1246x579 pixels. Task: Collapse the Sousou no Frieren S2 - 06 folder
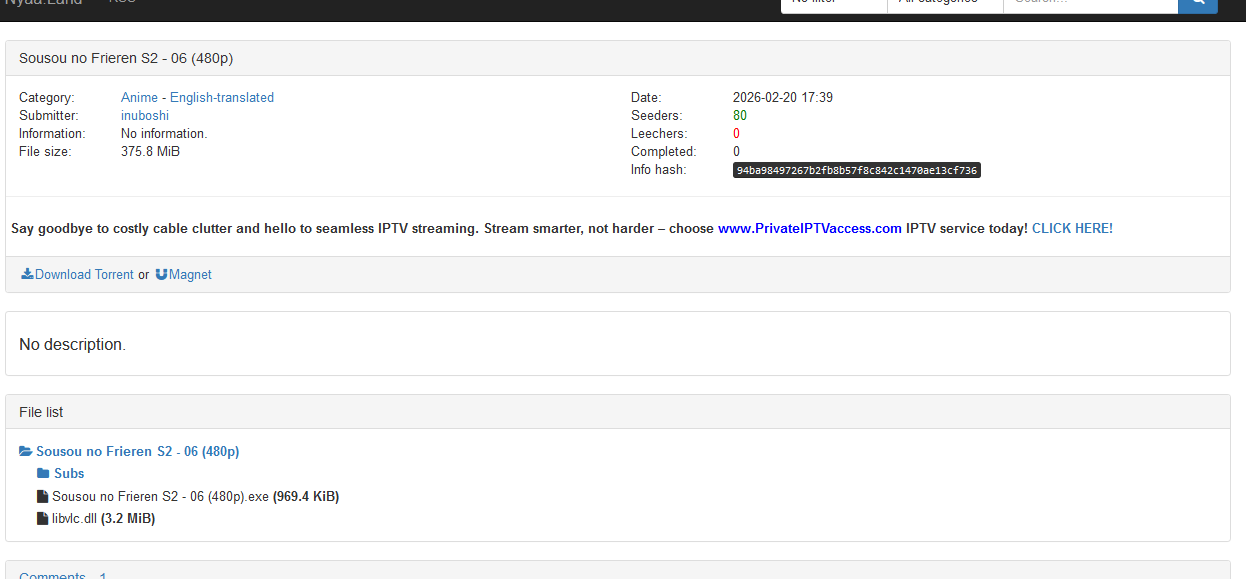[x=137, y=452]
